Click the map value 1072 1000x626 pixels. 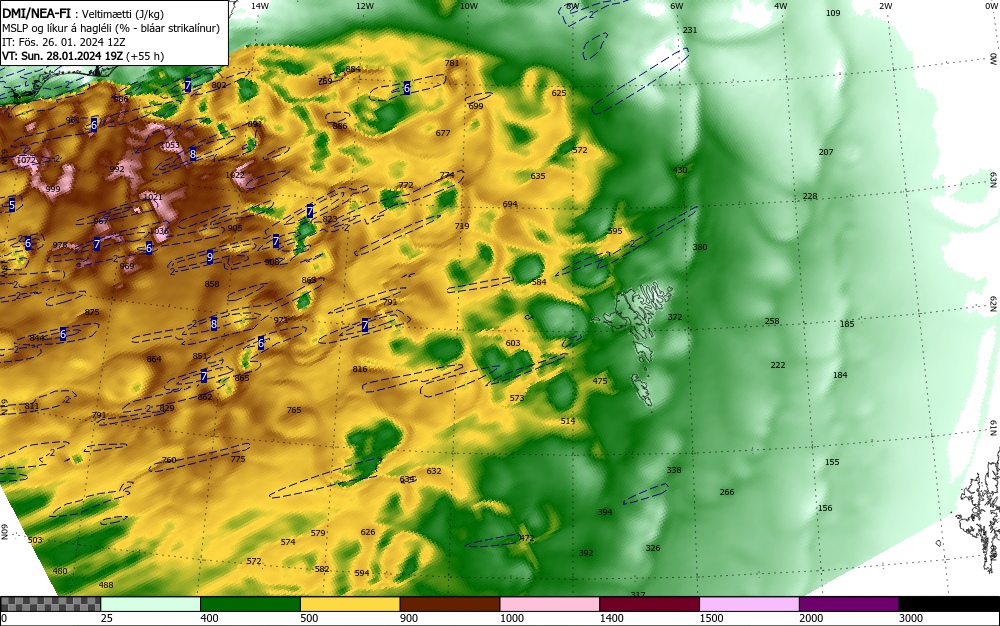click(x=26, y=160)
